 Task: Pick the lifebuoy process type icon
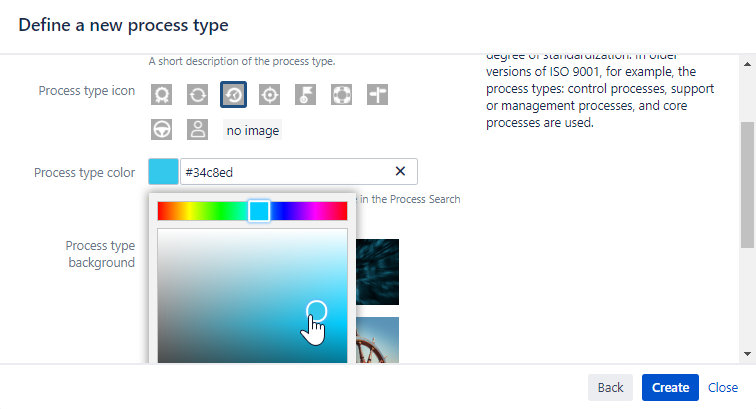click(341, 95)
